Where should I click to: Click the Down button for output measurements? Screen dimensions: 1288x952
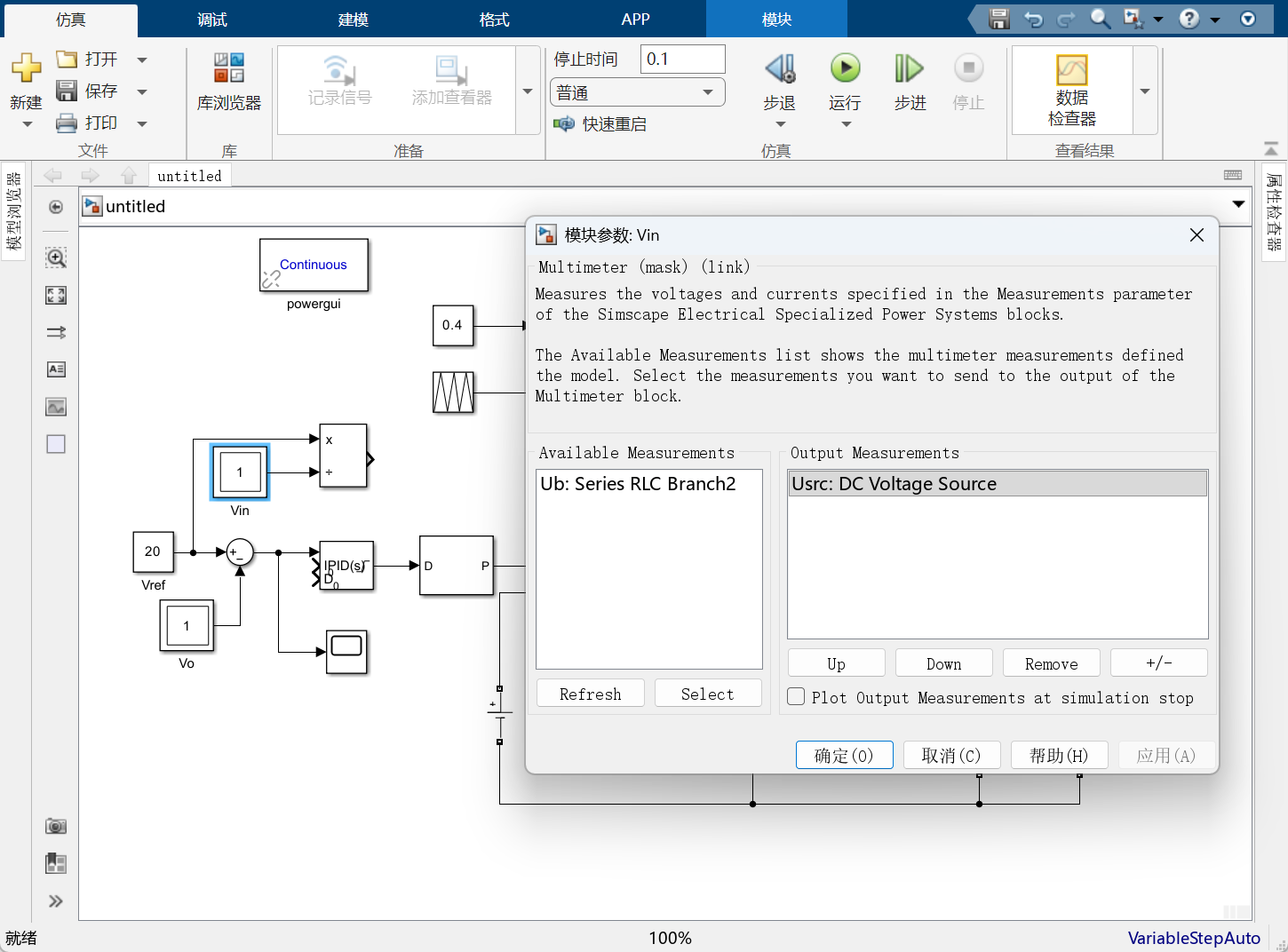coord(944,663)
